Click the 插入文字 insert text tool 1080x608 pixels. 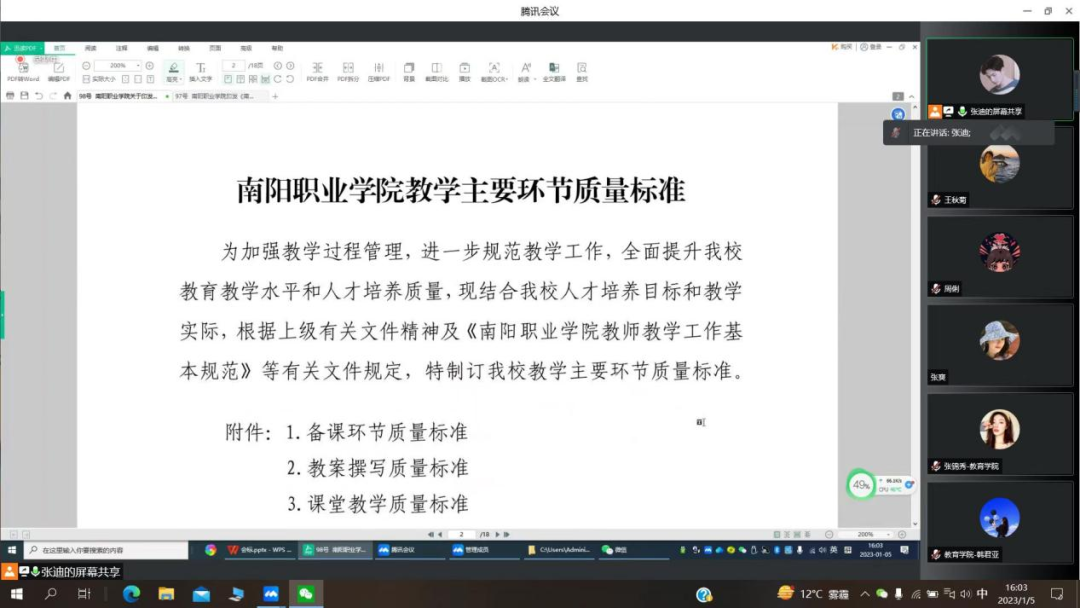(201, 70)
